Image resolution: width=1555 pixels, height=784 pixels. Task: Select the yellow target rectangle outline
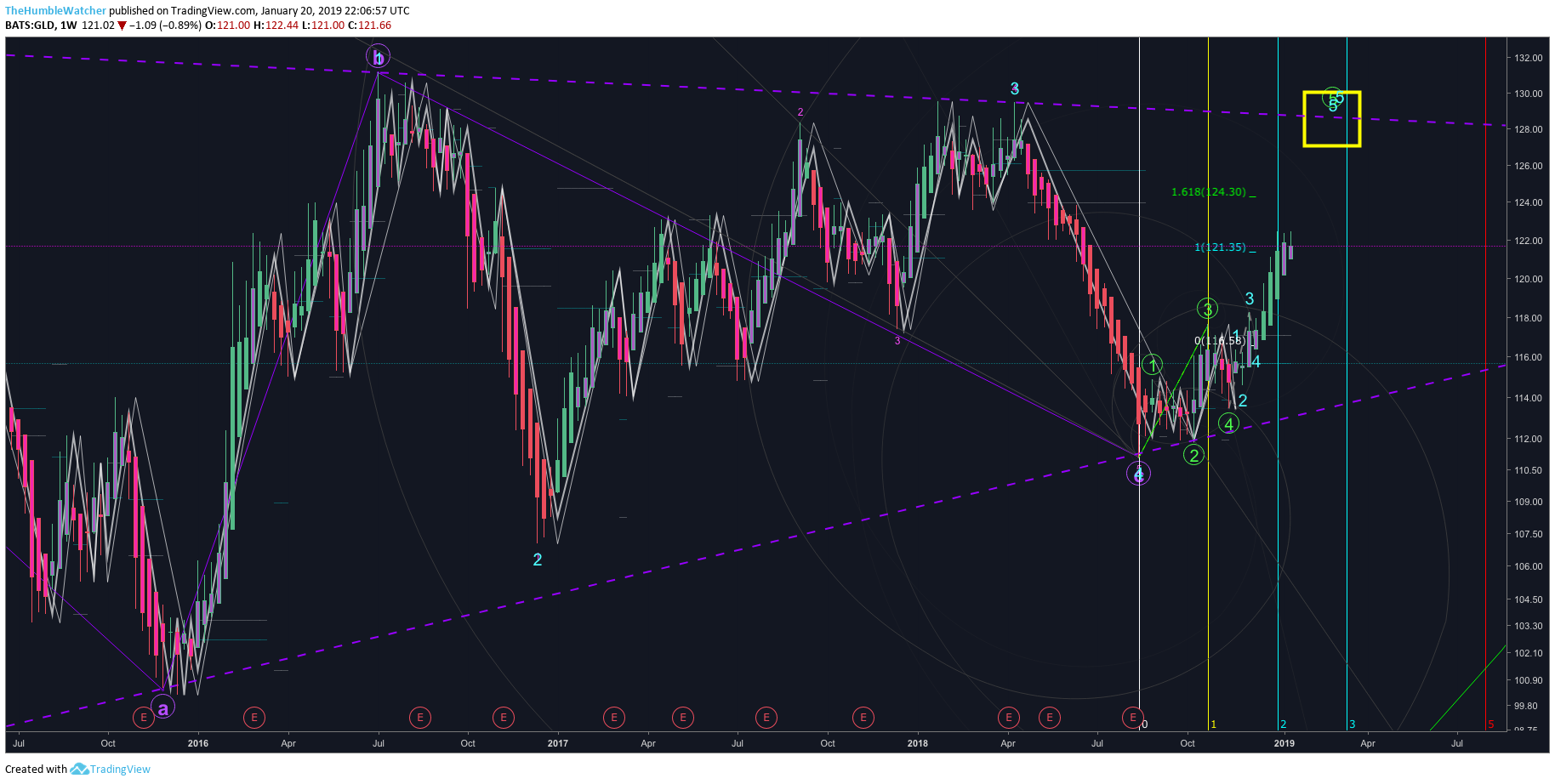(x=1332, y=119)
